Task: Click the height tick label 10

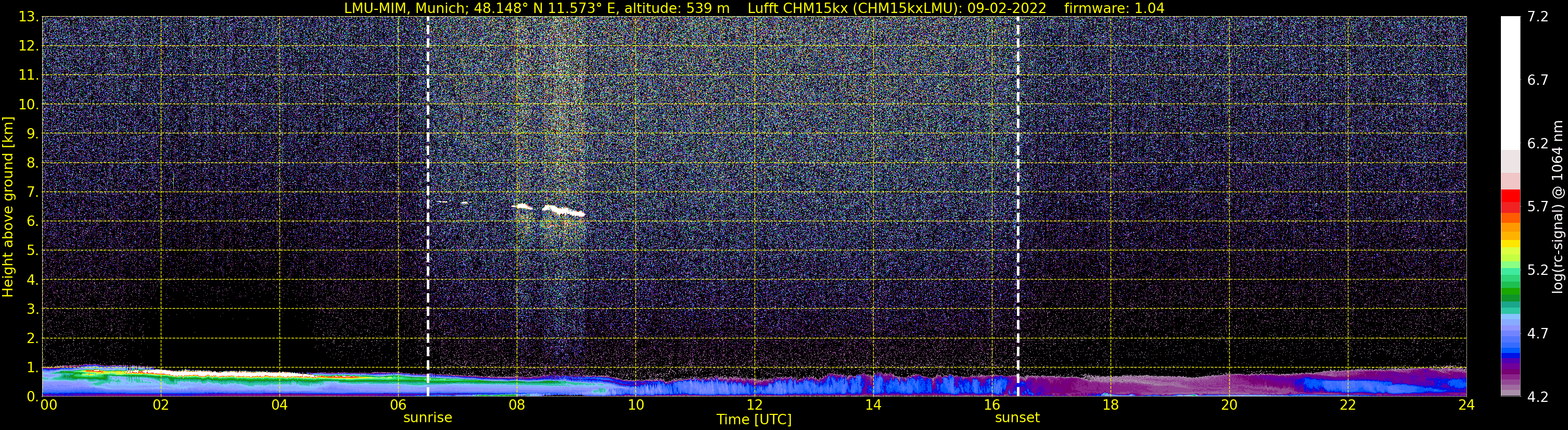Action: point(28,105)
